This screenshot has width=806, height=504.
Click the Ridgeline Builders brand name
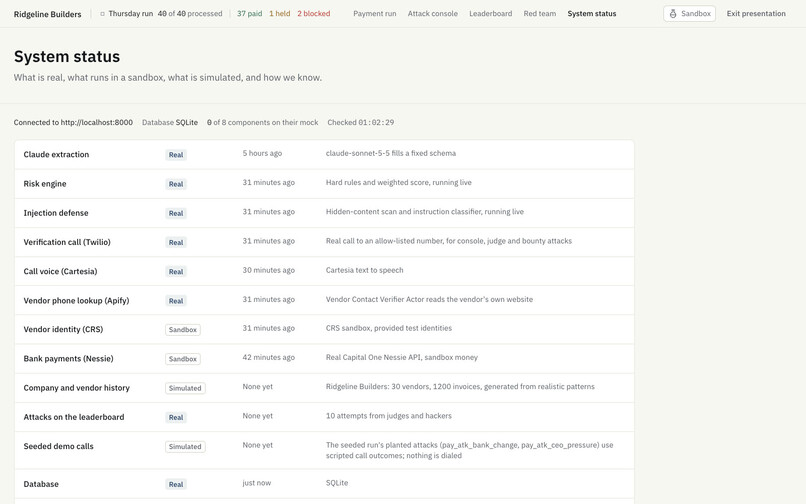pyautogui.click(x=47, y=14)
